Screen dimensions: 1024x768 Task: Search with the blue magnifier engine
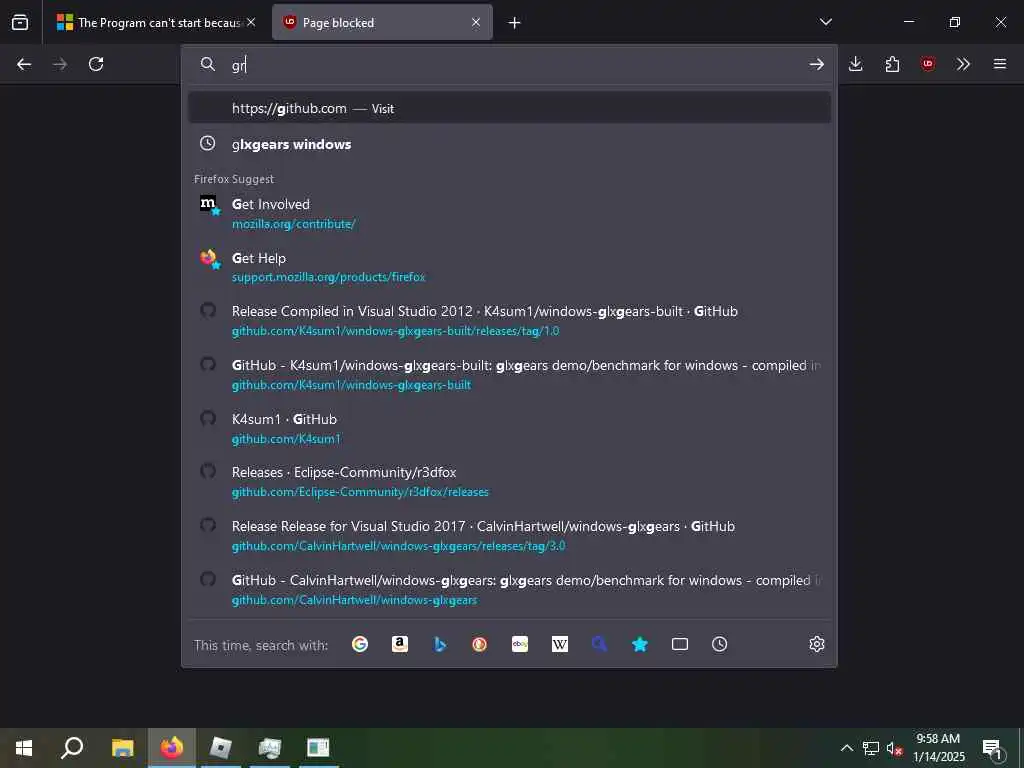[x=600, y=645]
